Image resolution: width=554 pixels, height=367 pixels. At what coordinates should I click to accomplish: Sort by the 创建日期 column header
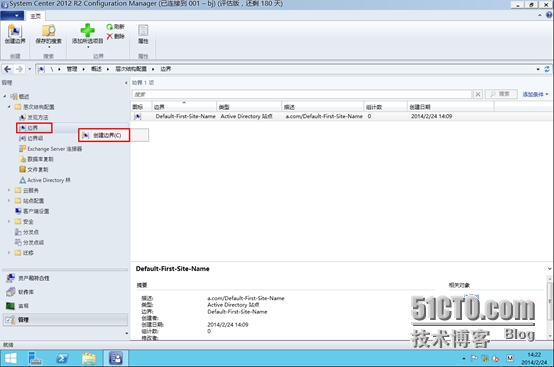tap(450, 107)
